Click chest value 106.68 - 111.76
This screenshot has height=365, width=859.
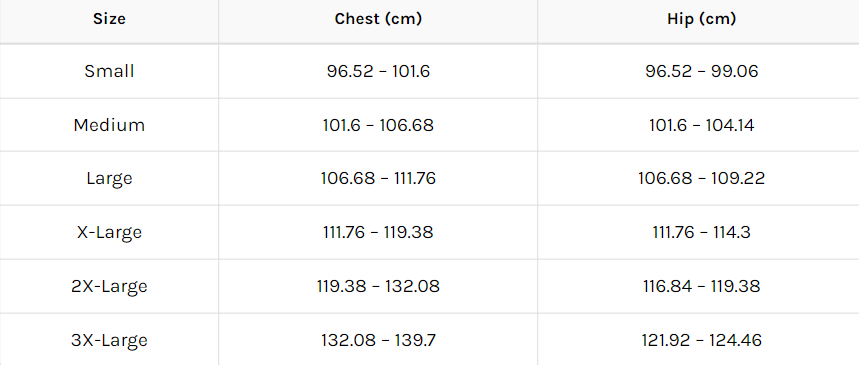(x=378, y=179)
